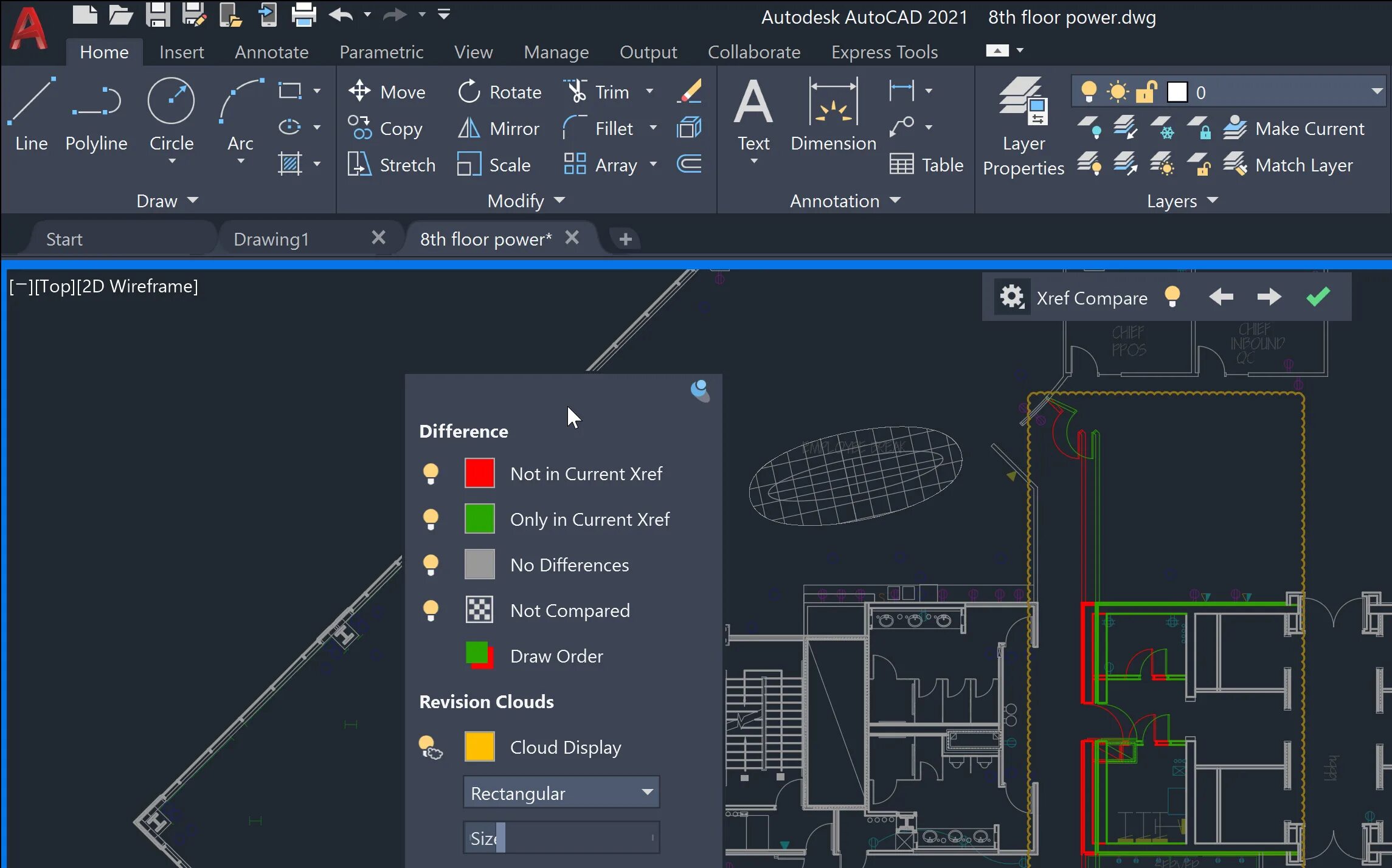Image resolution: width=1392 pixels, height=868 pixels.
Task: Click the Erase tool icon
Action: (x=690, y=92)
